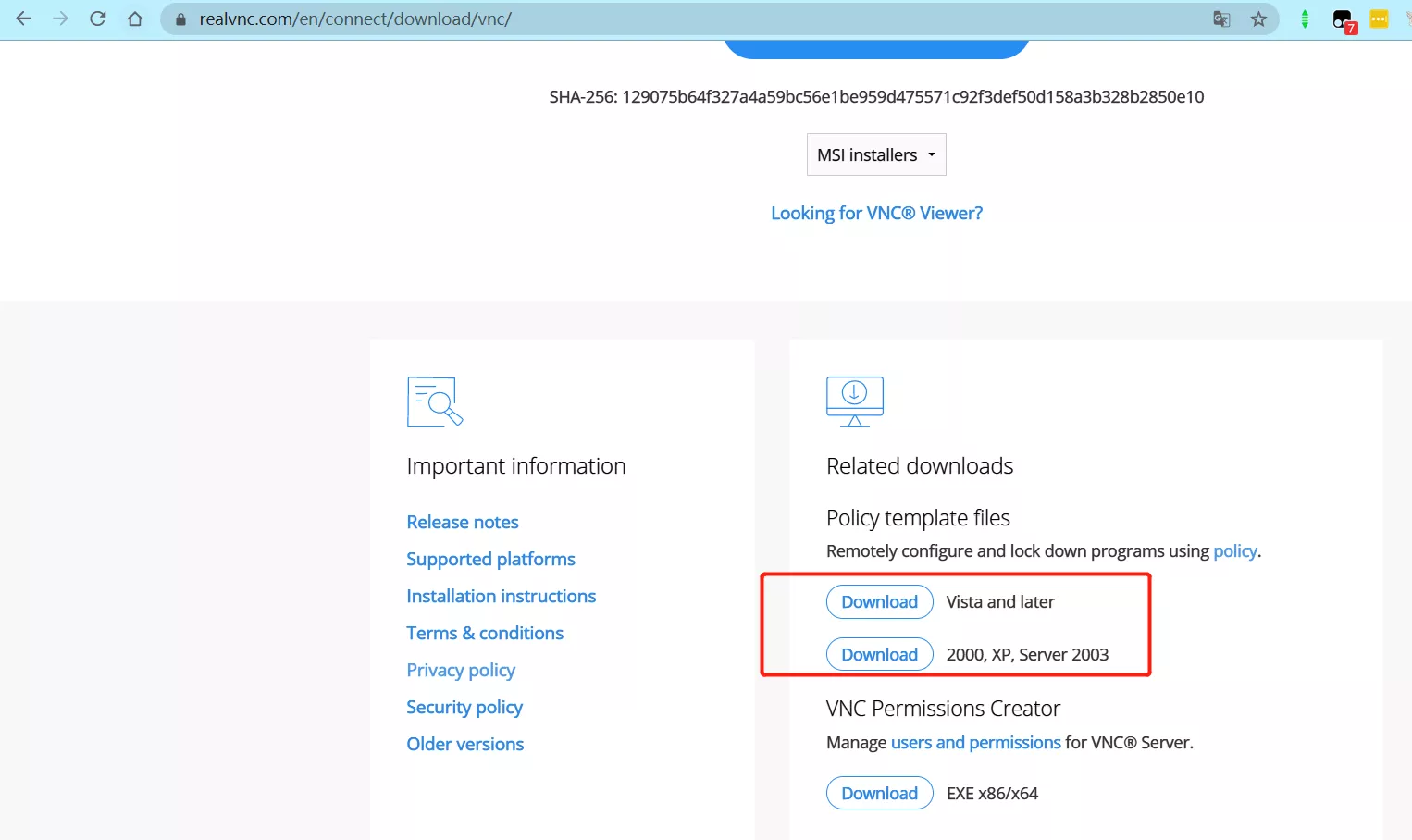1412x840 pixels.
Task: Download VNC Permissions Creator EXE x86/x64
Action: (x=879, y=793)
